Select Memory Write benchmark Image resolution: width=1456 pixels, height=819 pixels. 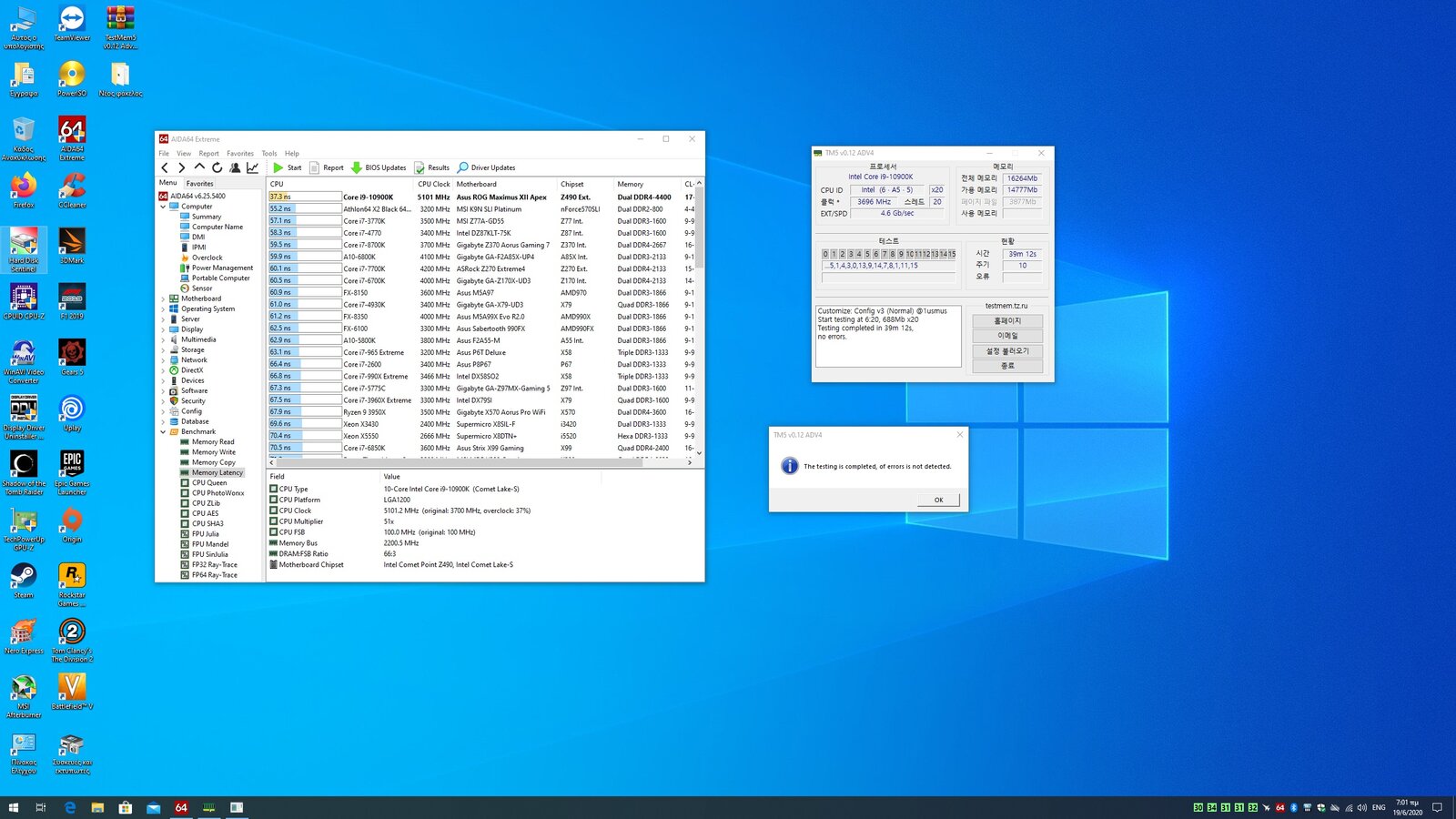[x=214, y=452]
